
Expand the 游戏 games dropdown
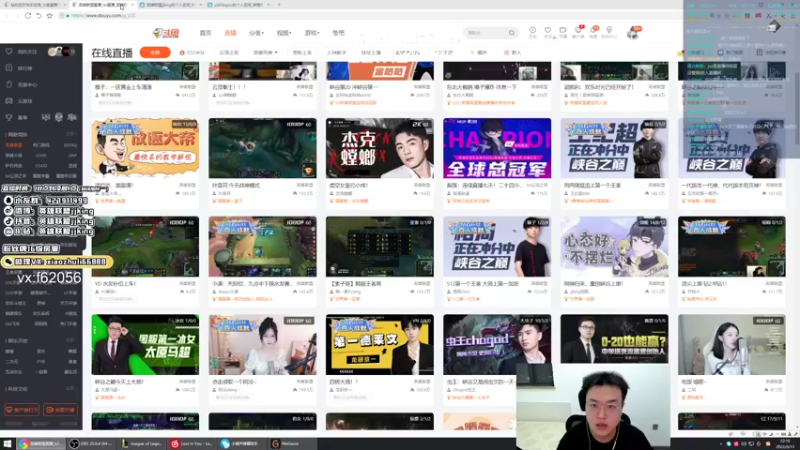pos(311,33)
